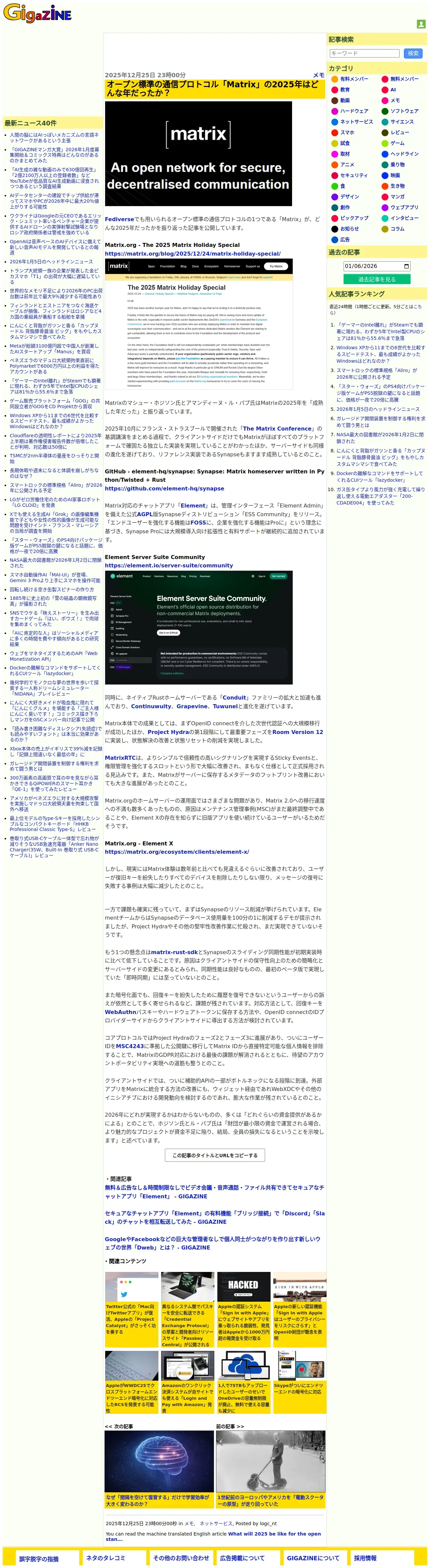Open the AI category
Screen dimensions: 430x1568
393,90
